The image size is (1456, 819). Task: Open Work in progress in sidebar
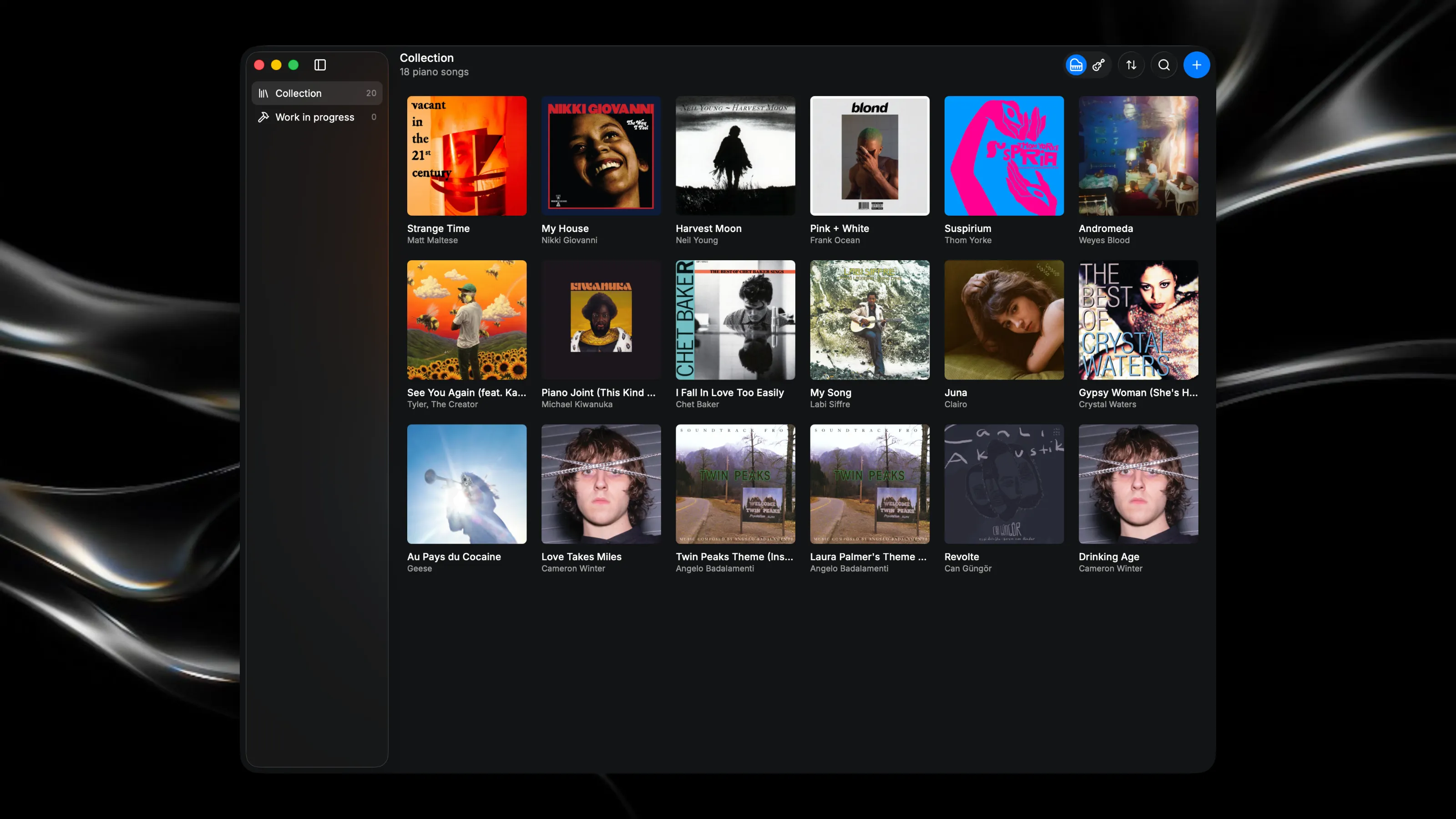pyautogui.click(x=317, y=117)
